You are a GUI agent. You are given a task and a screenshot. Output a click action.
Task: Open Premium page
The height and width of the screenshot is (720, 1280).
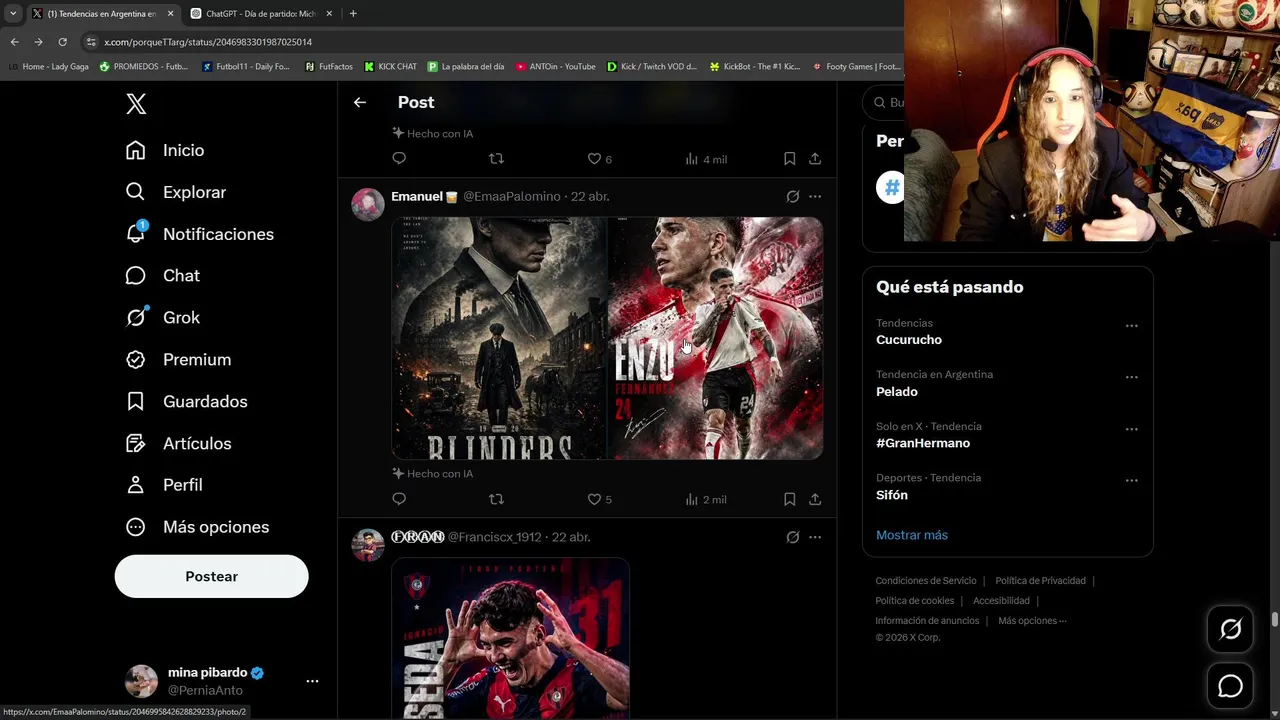[x=178, y=360]
